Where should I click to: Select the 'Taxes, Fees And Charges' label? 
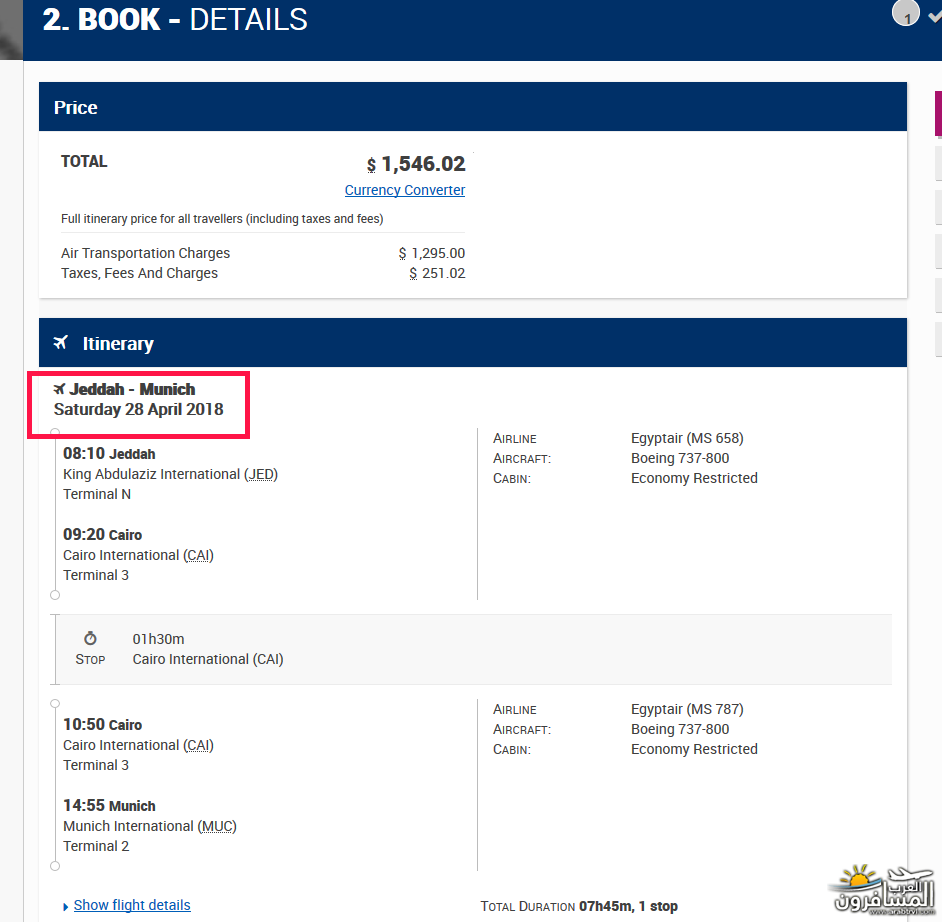coord(139,273)
